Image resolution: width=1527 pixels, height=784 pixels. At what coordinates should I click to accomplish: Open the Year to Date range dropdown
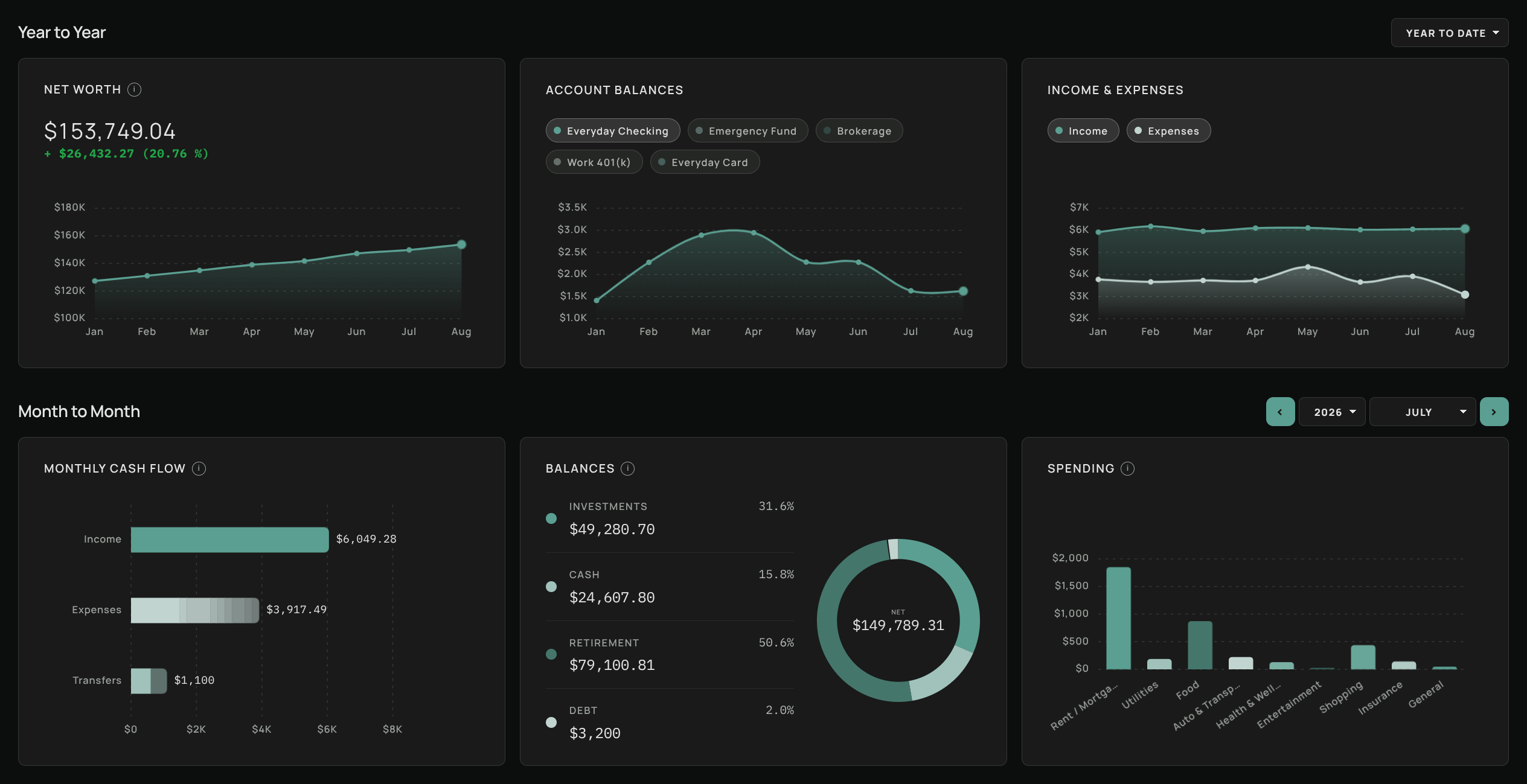coord(1449,33)
